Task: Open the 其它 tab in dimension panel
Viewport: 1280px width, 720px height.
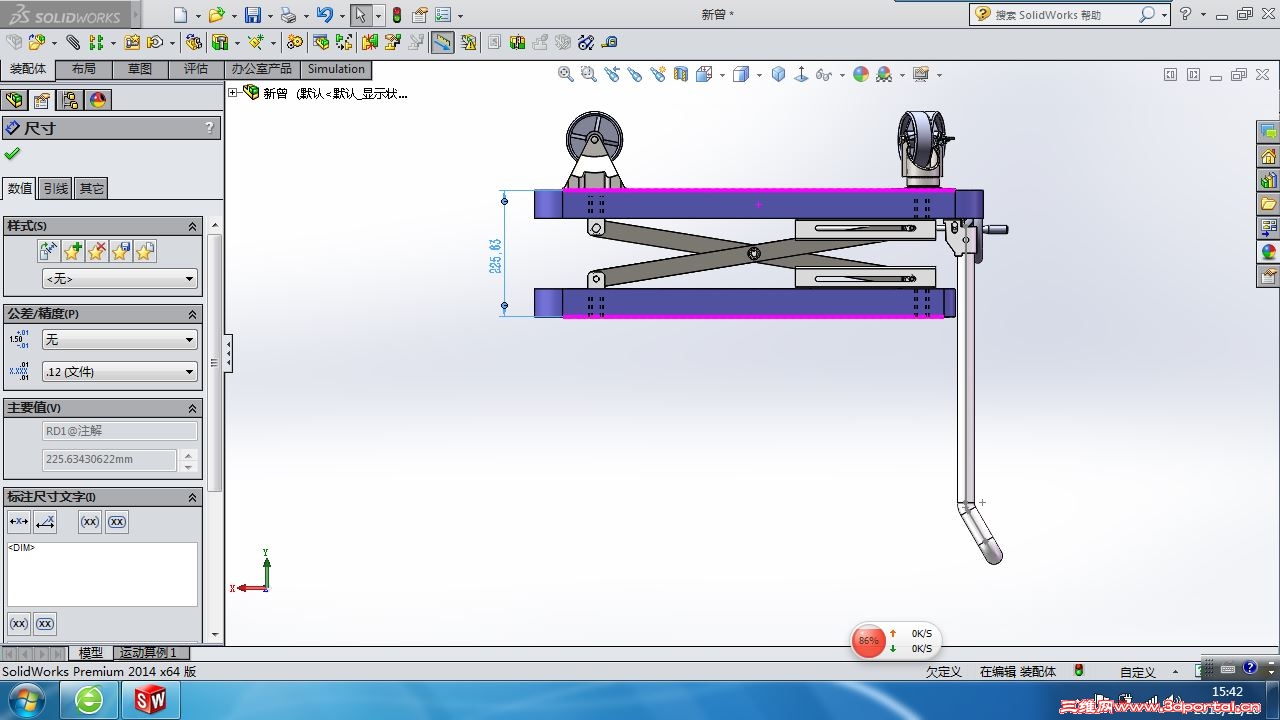Action: [x=91, y=188]
